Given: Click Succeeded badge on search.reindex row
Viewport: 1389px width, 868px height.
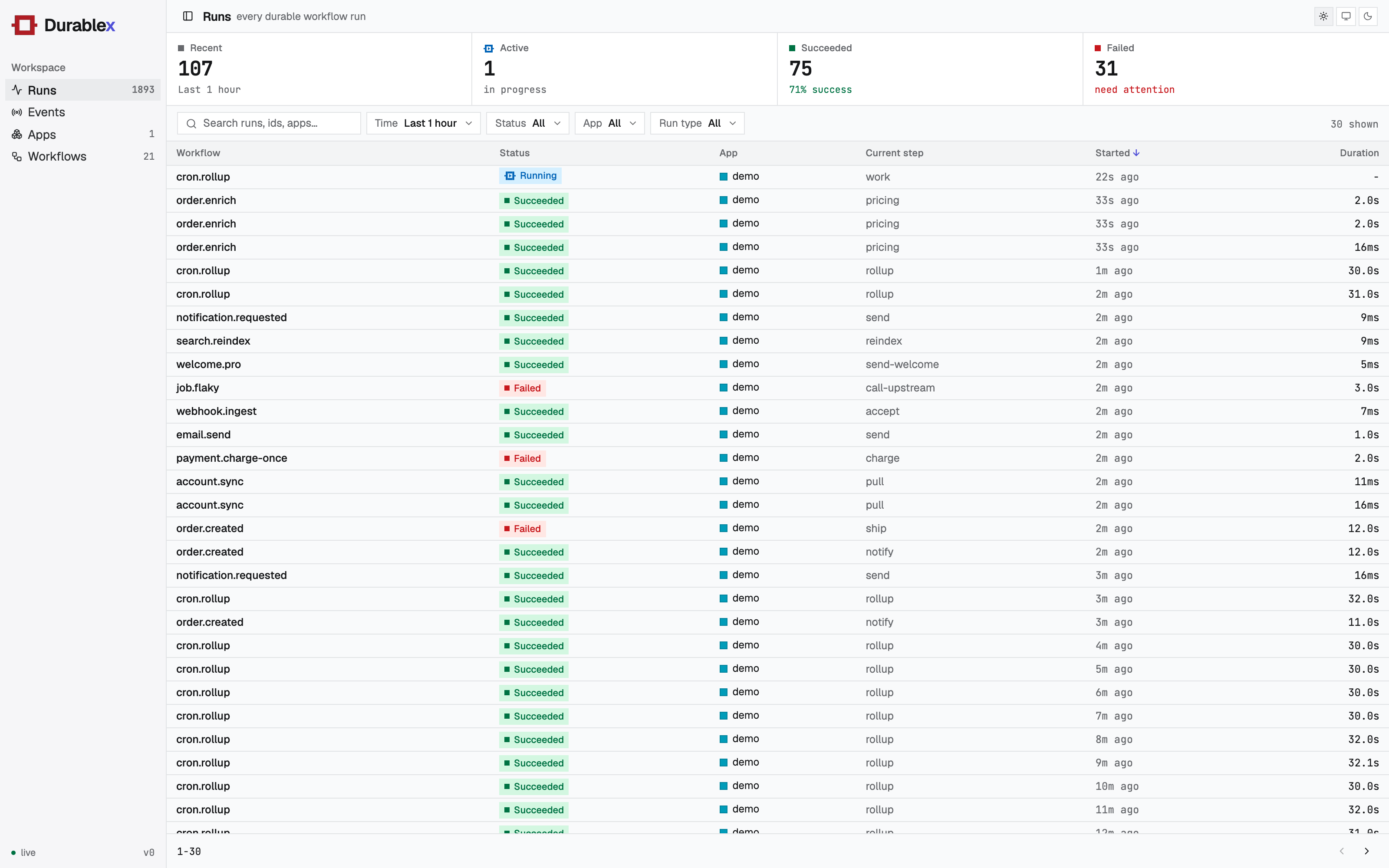Looking at the screenshot, I should tap(533, 341).
